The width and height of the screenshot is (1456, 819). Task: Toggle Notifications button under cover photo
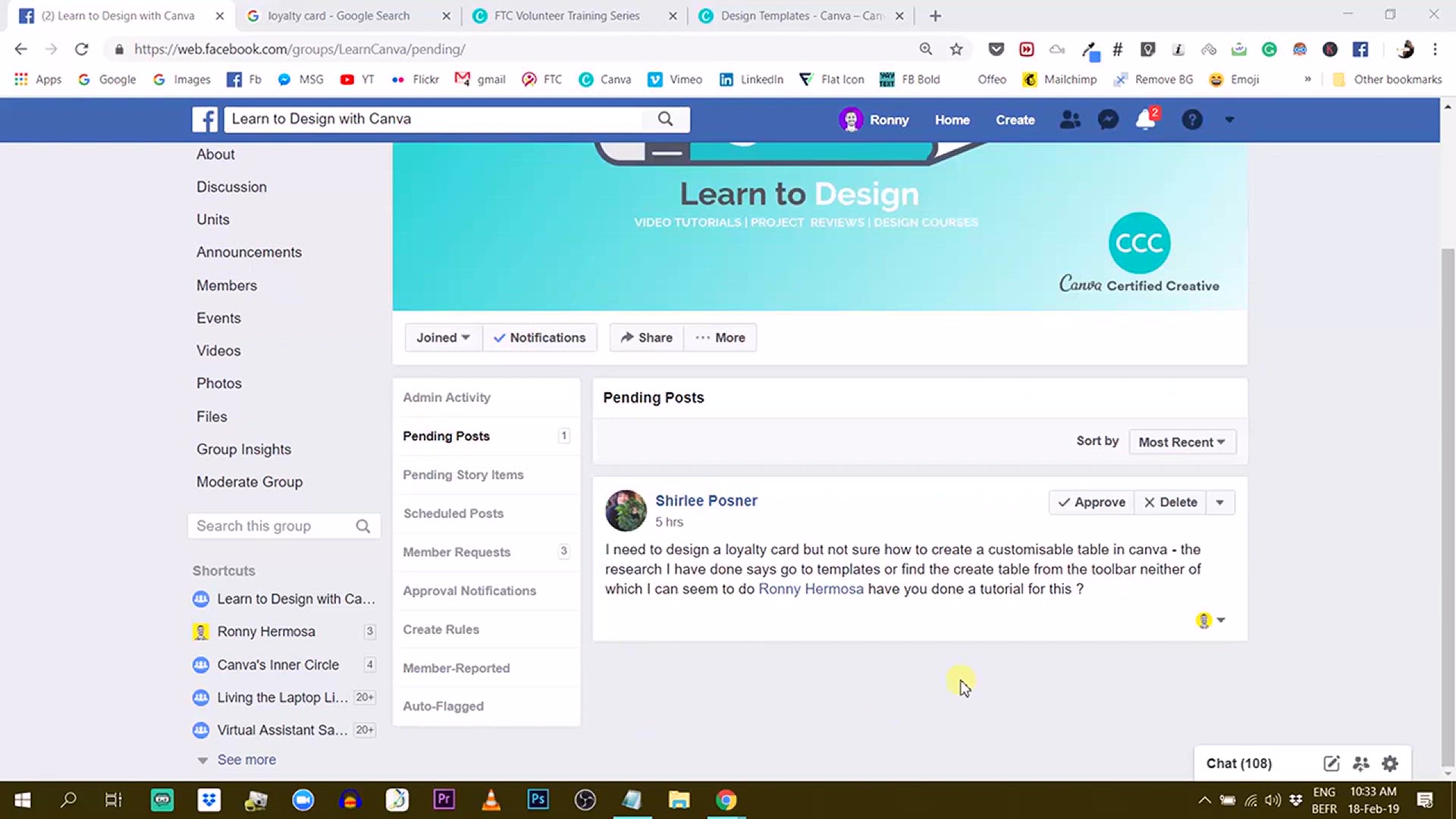pos(540,337)
